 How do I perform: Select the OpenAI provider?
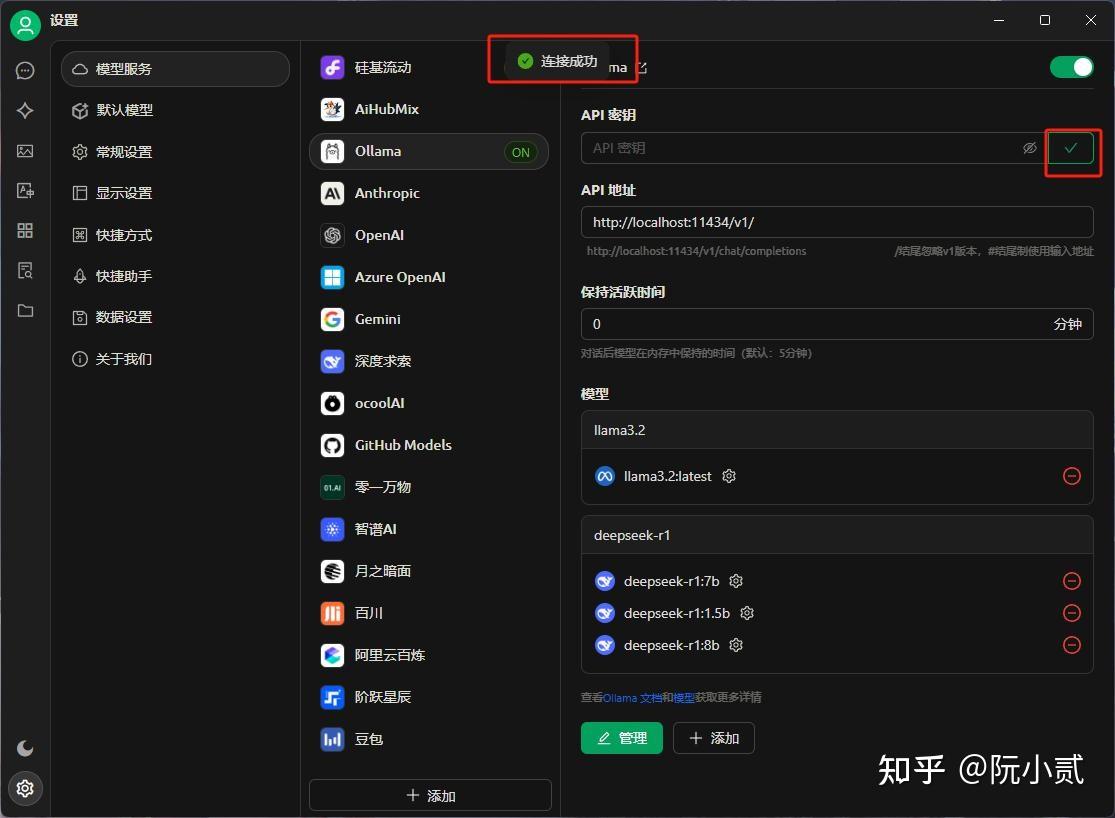(429, 235)
